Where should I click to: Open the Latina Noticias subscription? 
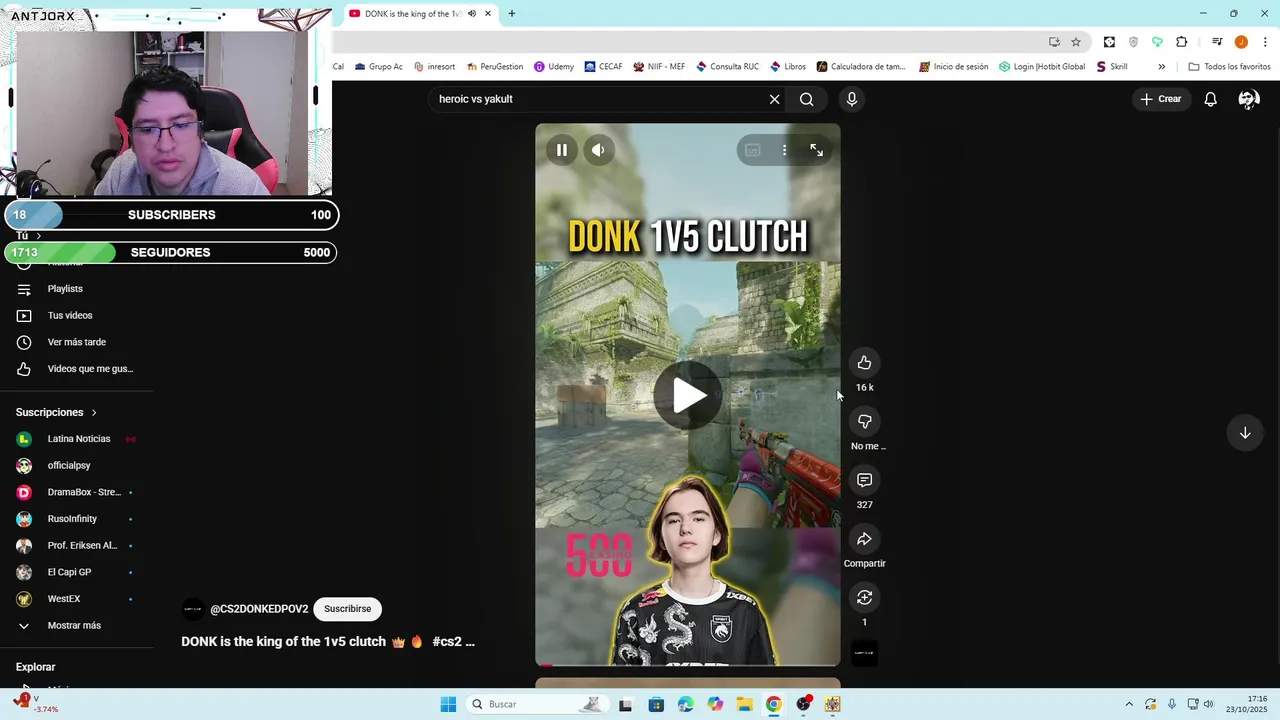(78, 439)
